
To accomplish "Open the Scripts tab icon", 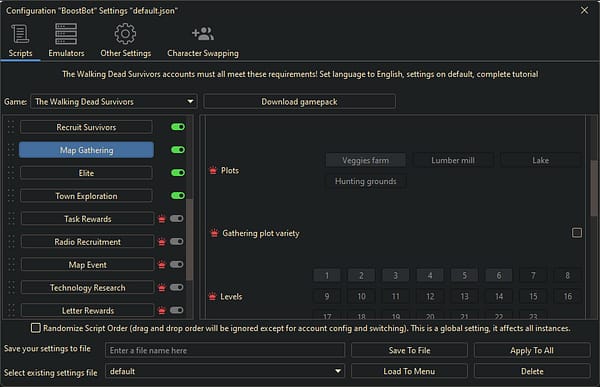I will (x=20, y=34).
